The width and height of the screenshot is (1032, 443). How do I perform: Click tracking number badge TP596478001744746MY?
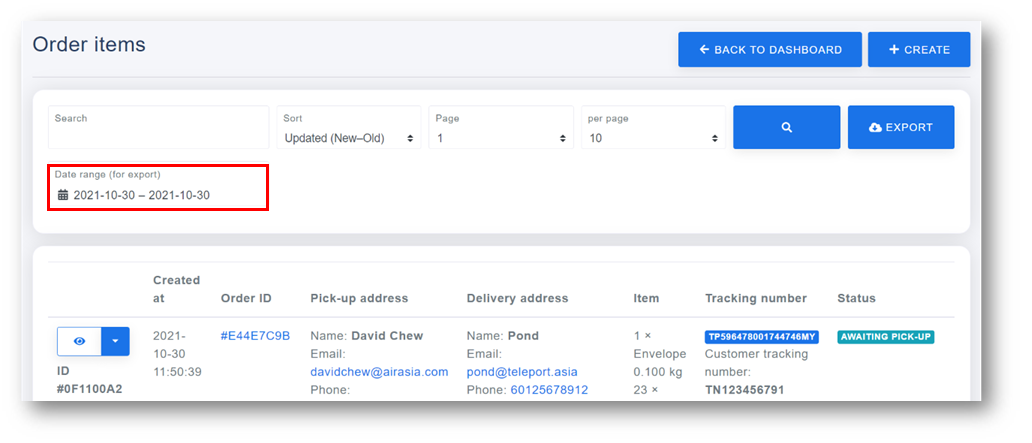click(x=761, y=337)
